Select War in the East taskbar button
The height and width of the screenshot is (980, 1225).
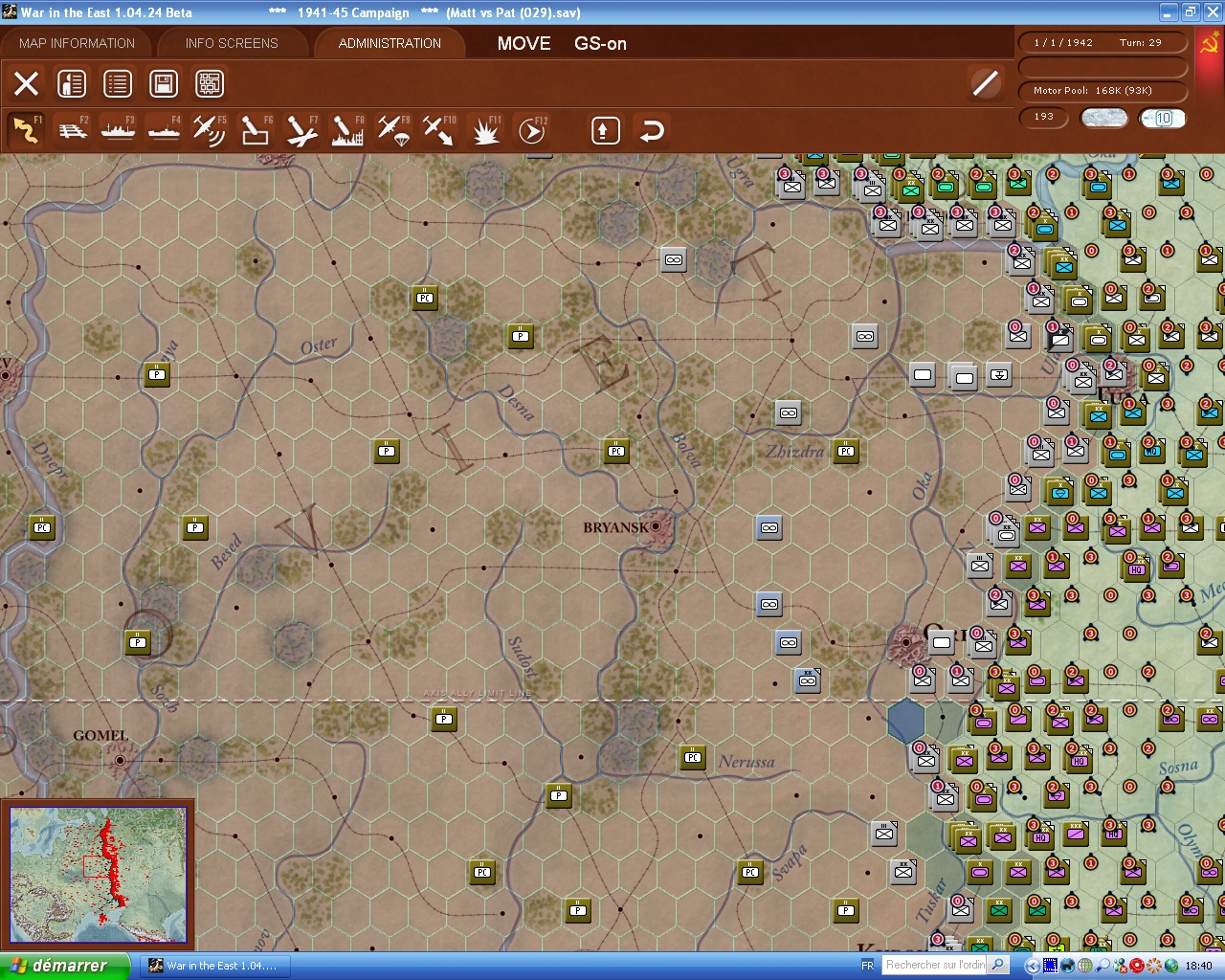(x=214, y=966)
